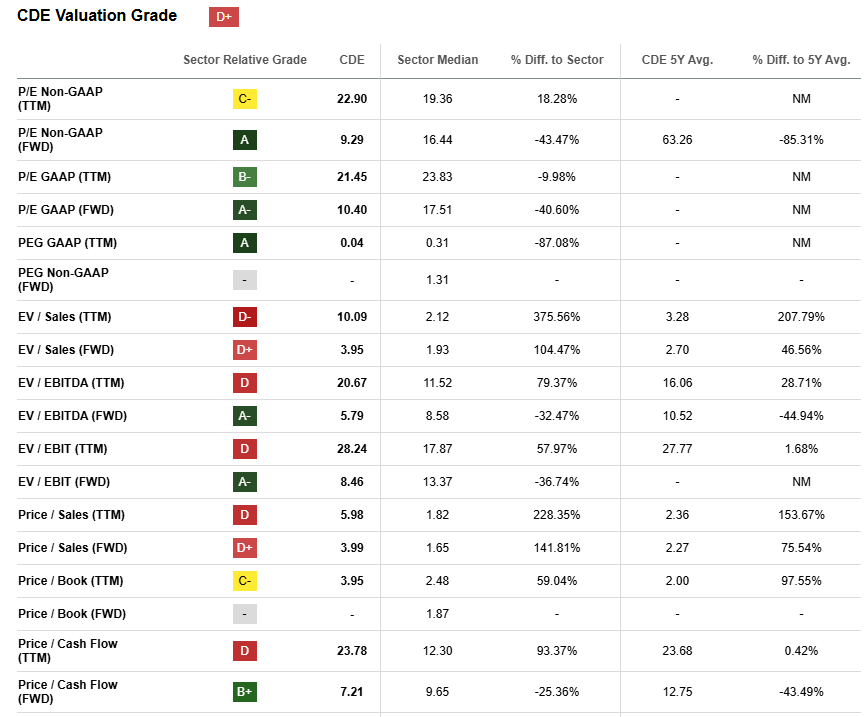
Task: Open the P/E Non-GAAP (FWD) metric label
Action: pos(60,140)
